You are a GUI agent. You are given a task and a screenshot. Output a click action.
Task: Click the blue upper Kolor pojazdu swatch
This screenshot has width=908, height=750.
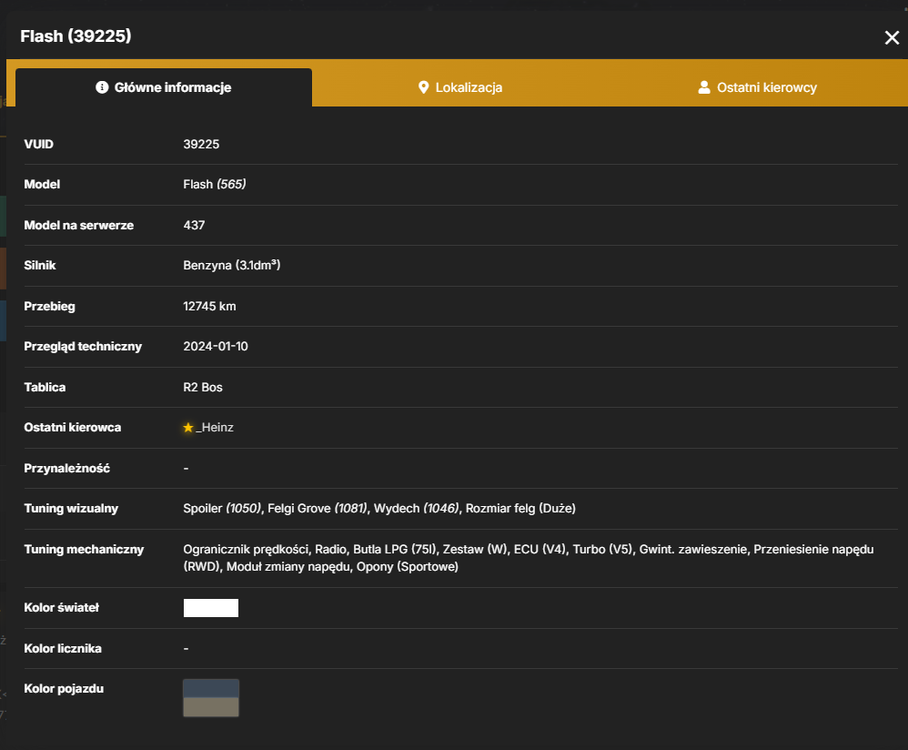click(x=211, y=689)
